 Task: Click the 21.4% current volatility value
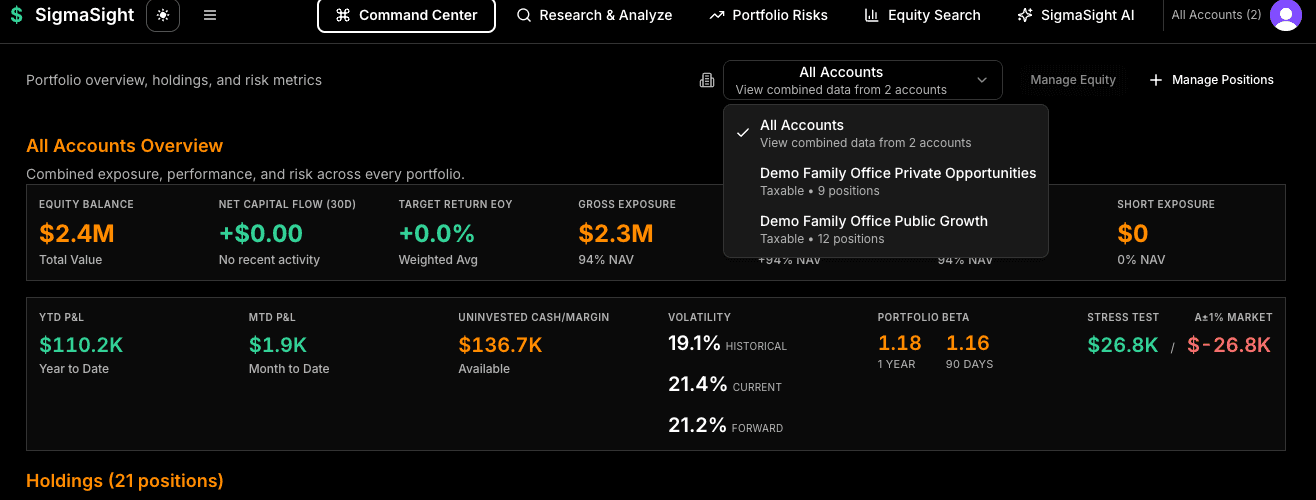pyautogui.click(x=697, y=385)
